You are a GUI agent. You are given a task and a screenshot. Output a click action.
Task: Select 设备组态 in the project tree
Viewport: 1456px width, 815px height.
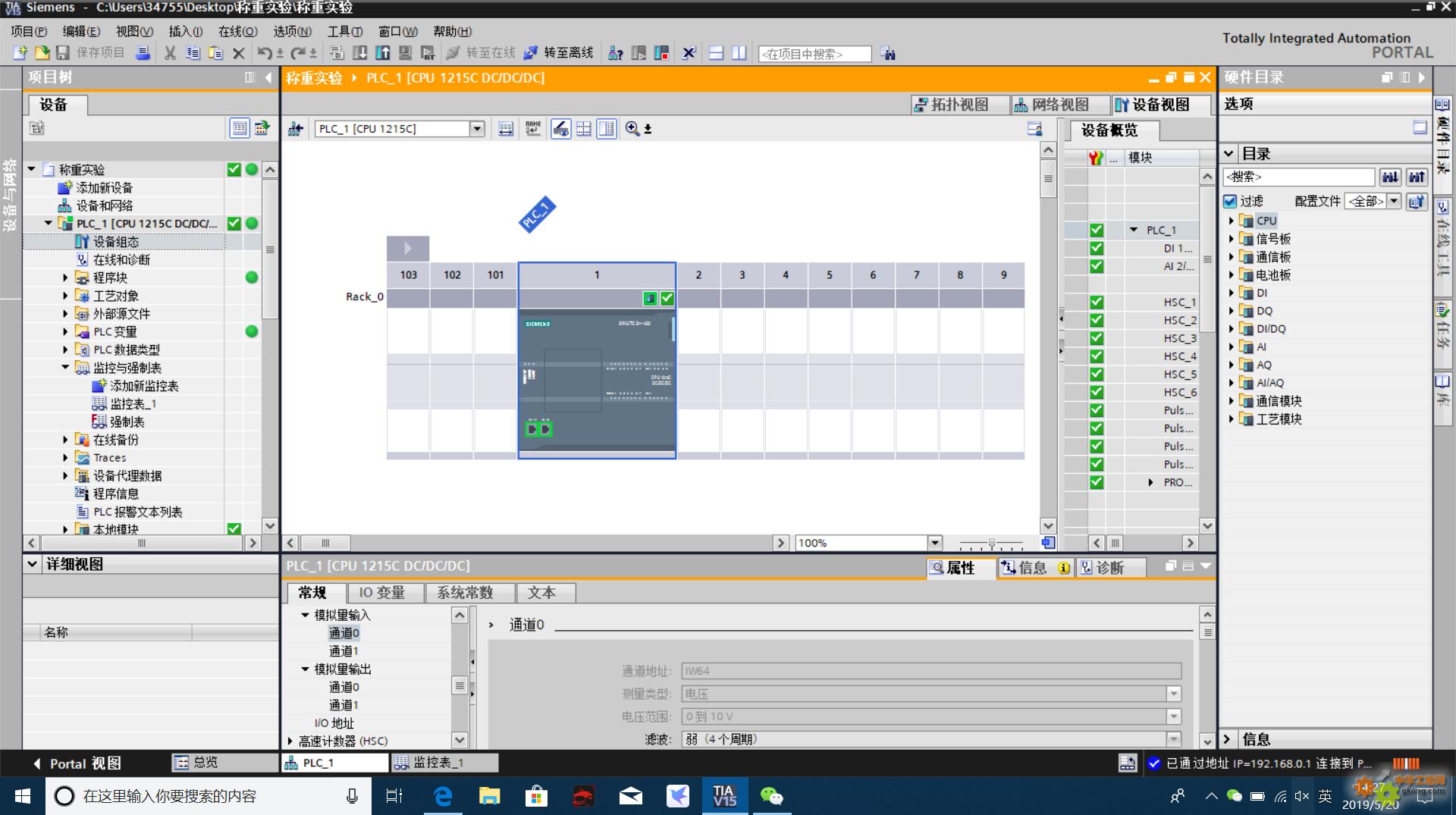coord(116,241)
